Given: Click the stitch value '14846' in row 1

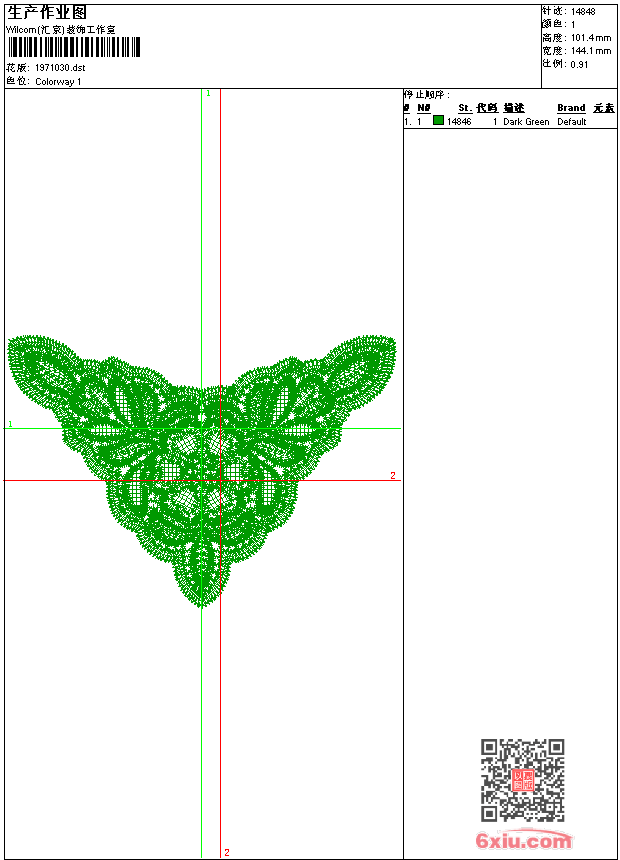Looking at the screenshot, I should point(459,122).
